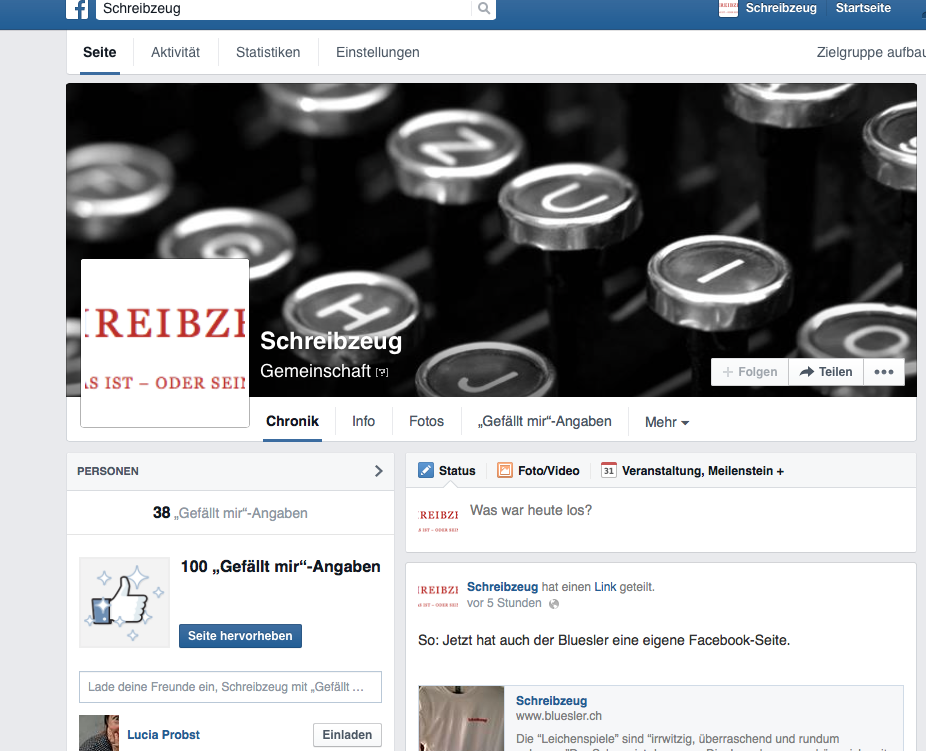Screen dimensions: 926x751
Task: Open the Schreibzeug link preview title
Action: 552,701
